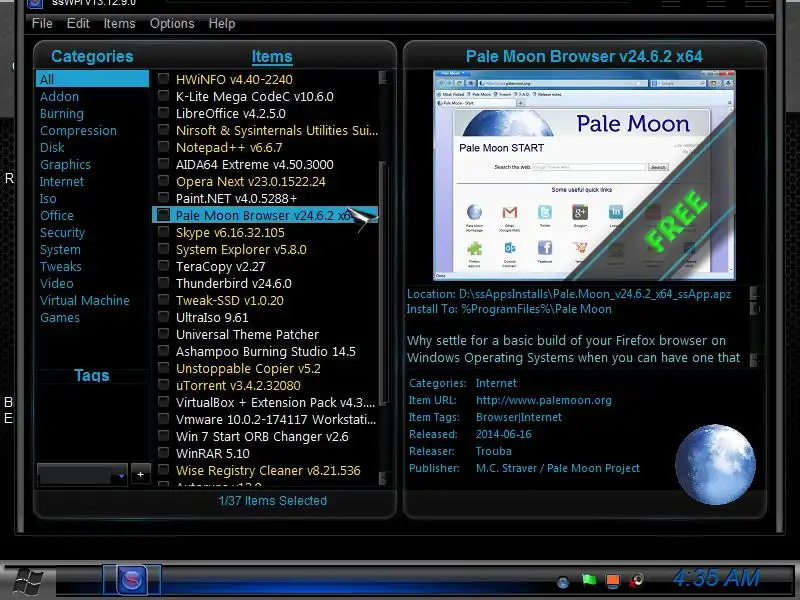Select the Burning category
Screen dimensions: 800x600
pyautogui.click(x=62, y=113)
